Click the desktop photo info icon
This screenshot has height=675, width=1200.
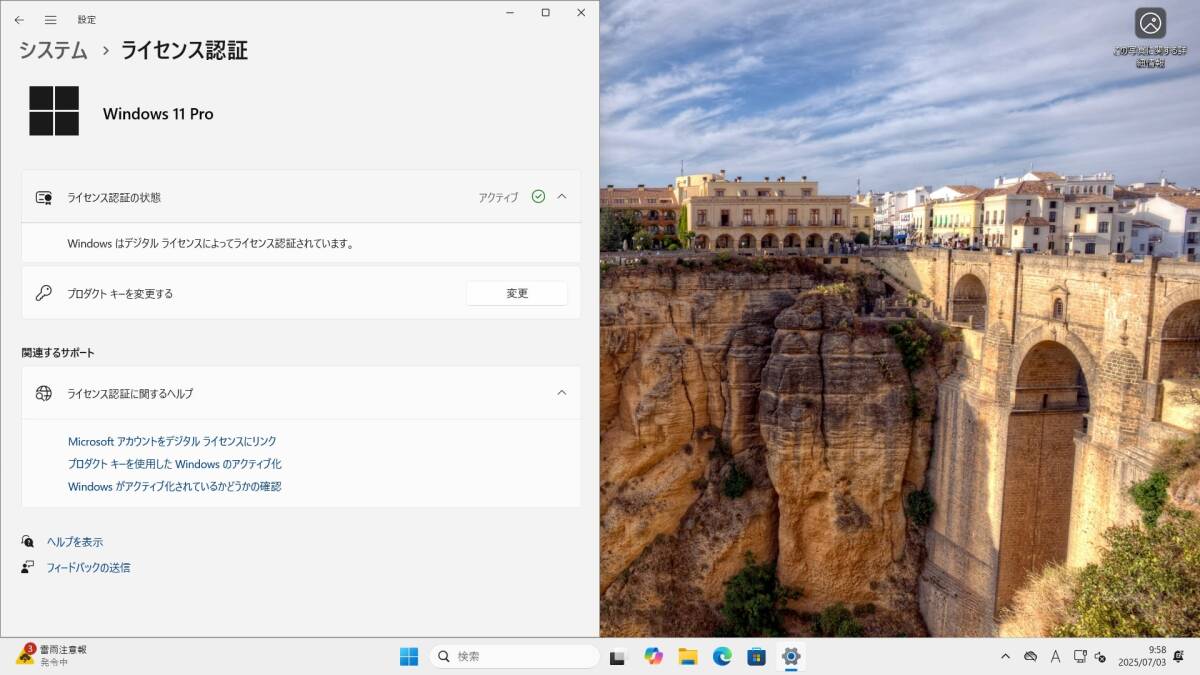[1150, 23]
